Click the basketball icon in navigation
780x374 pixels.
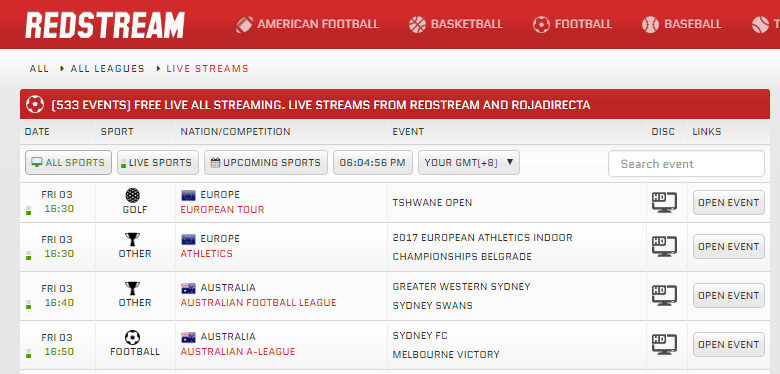[x=417, y=24]
